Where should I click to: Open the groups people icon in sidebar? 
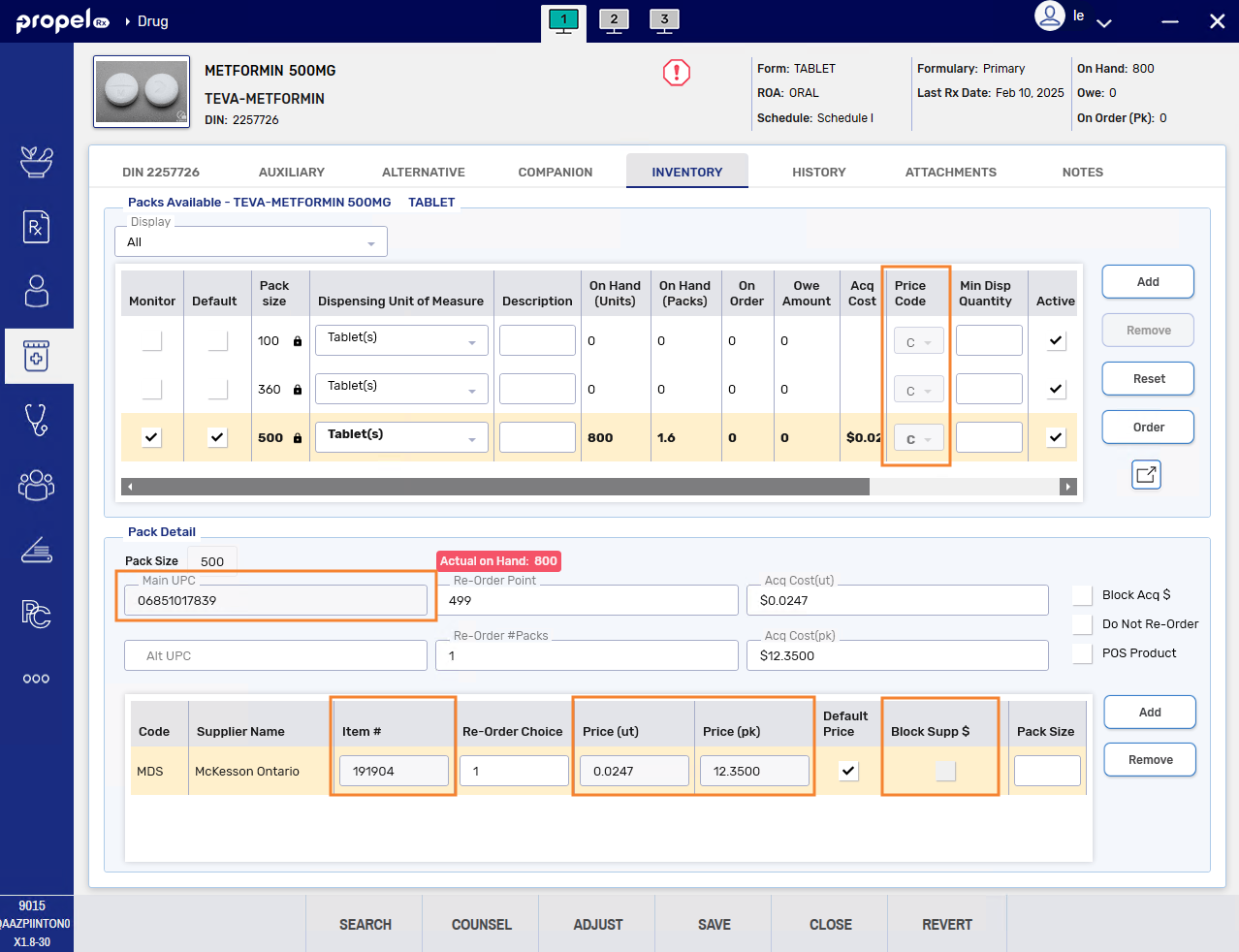click(x=37, y=485)
